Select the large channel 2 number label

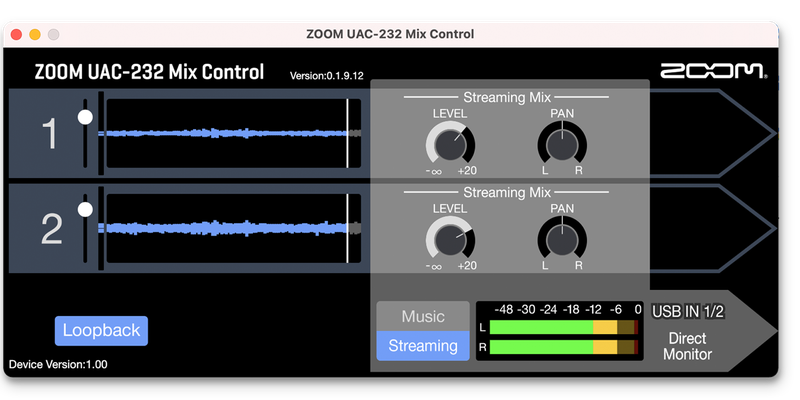(x=51, y=228)
